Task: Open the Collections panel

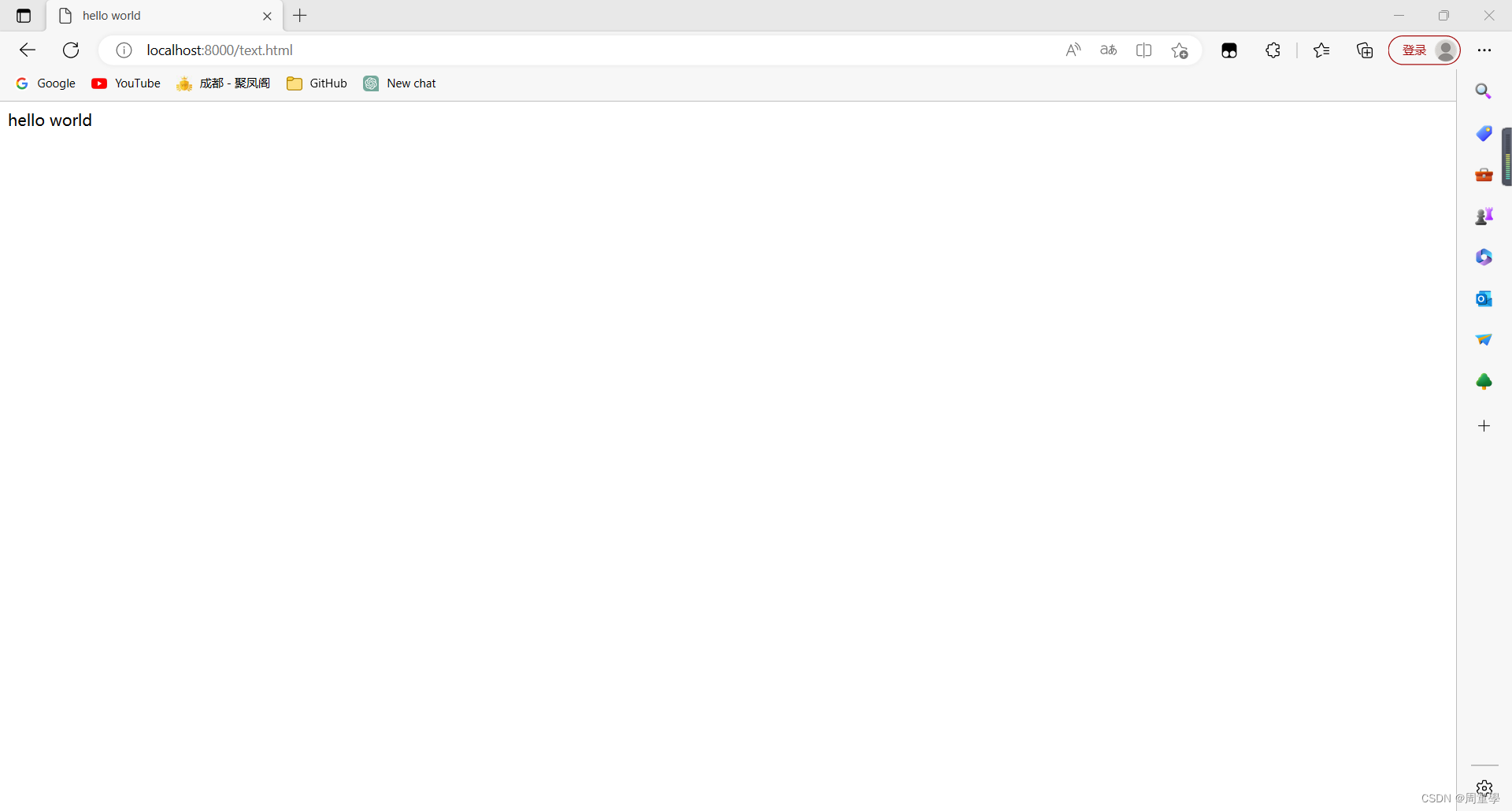Action: tap(1365, 50)
